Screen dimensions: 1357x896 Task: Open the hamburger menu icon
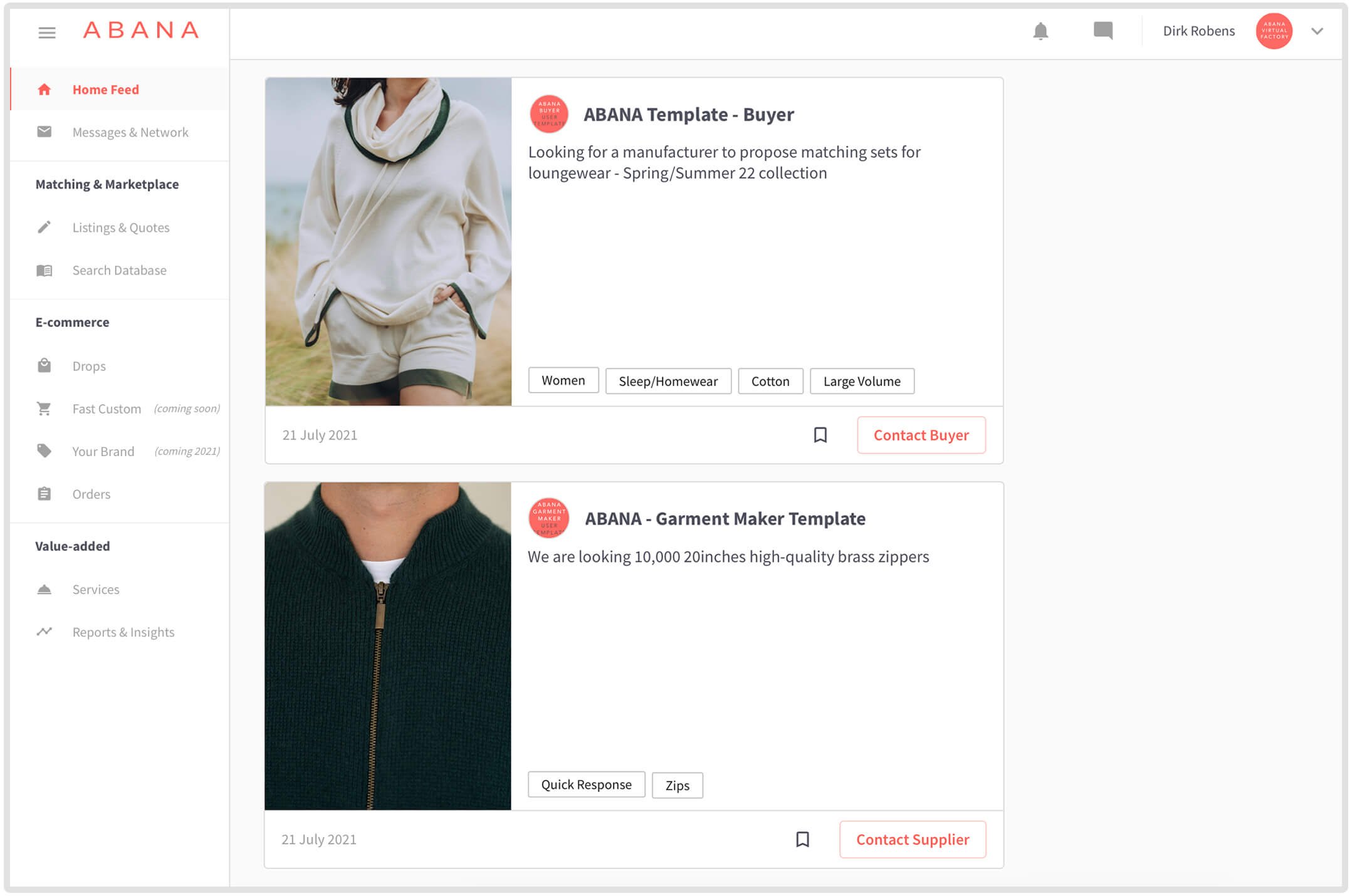tap(47, 33)
